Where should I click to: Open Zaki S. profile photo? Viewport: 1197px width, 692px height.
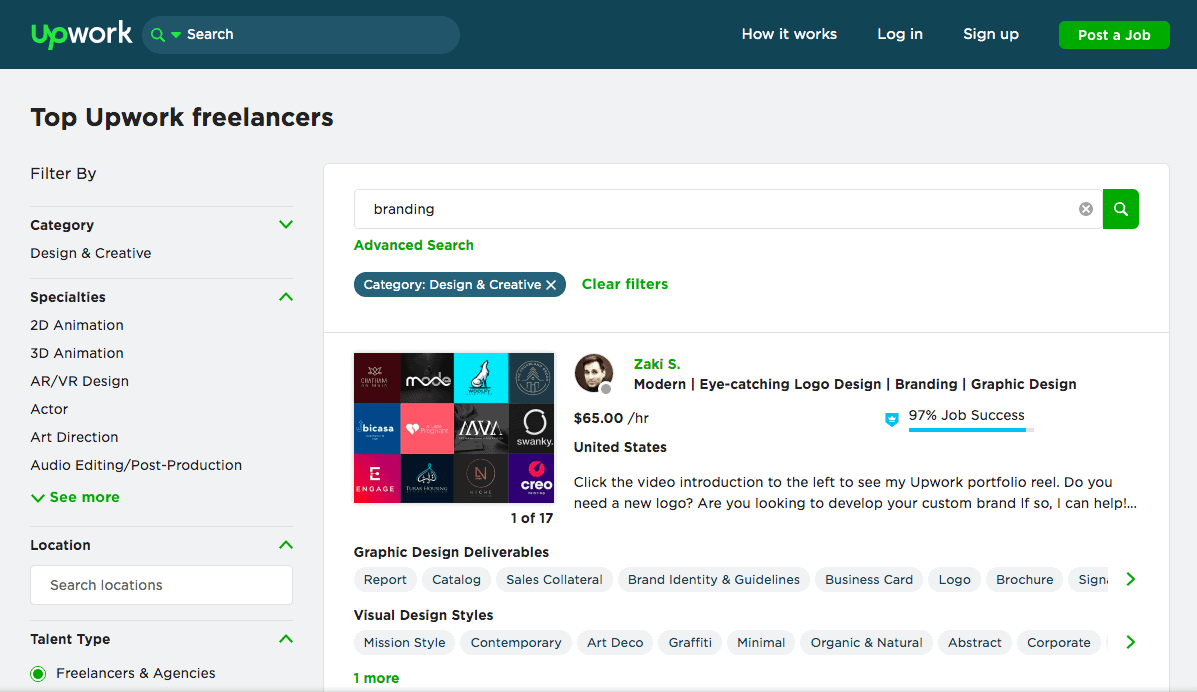click(593, 373)
